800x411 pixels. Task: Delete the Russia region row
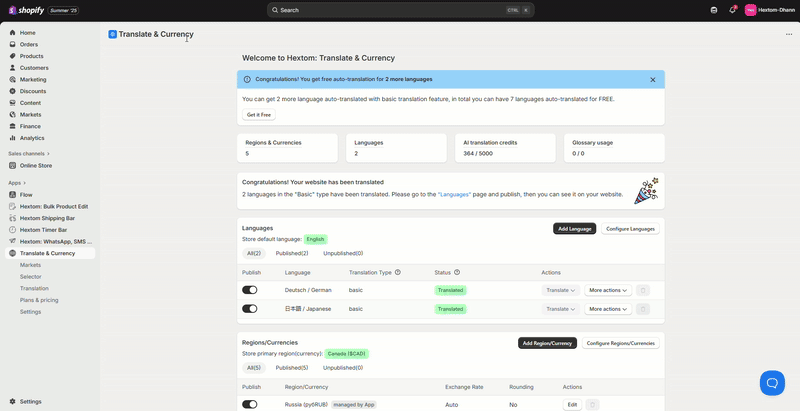click(592, 405)
